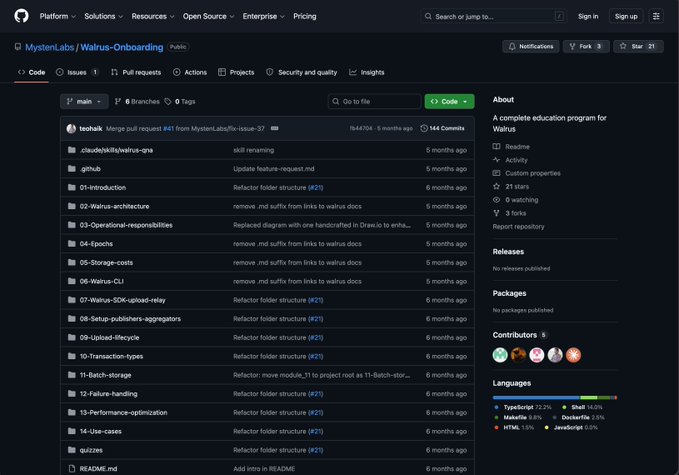This screenshot has width=679, height=475.
Task: Open the quizzes folder
Action: click(91, 450)
